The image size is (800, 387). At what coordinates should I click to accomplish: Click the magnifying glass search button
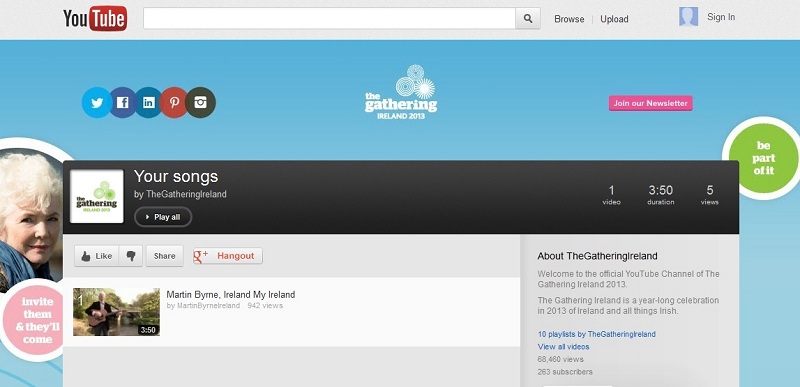[x=528, y=19]
